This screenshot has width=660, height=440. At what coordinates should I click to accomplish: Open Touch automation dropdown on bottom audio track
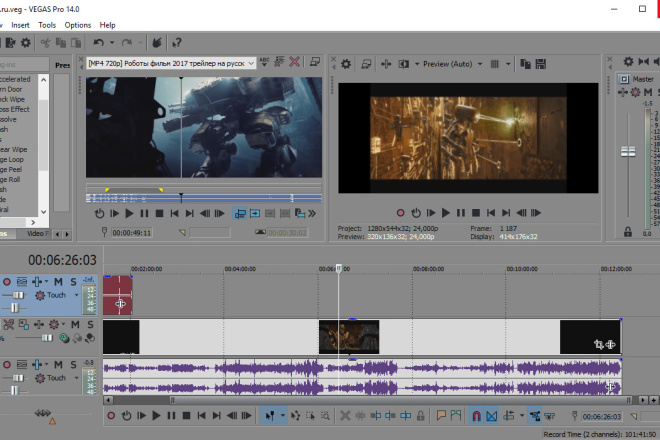(x=76, y=378)
